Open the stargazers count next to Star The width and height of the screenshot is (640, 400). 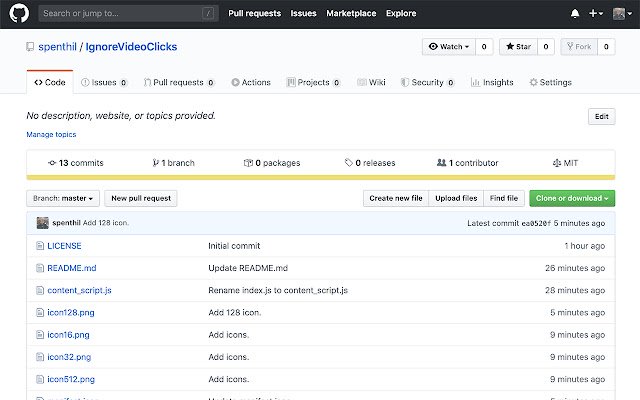[546, 47]
